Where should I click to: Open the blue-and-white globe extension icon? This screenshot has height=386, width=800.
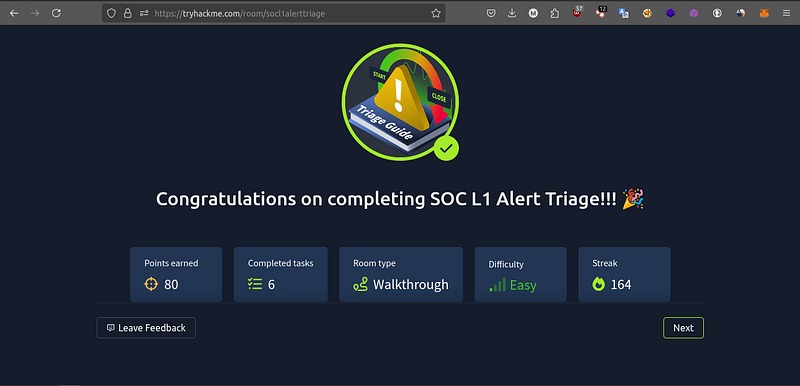[x=740, y=14]
